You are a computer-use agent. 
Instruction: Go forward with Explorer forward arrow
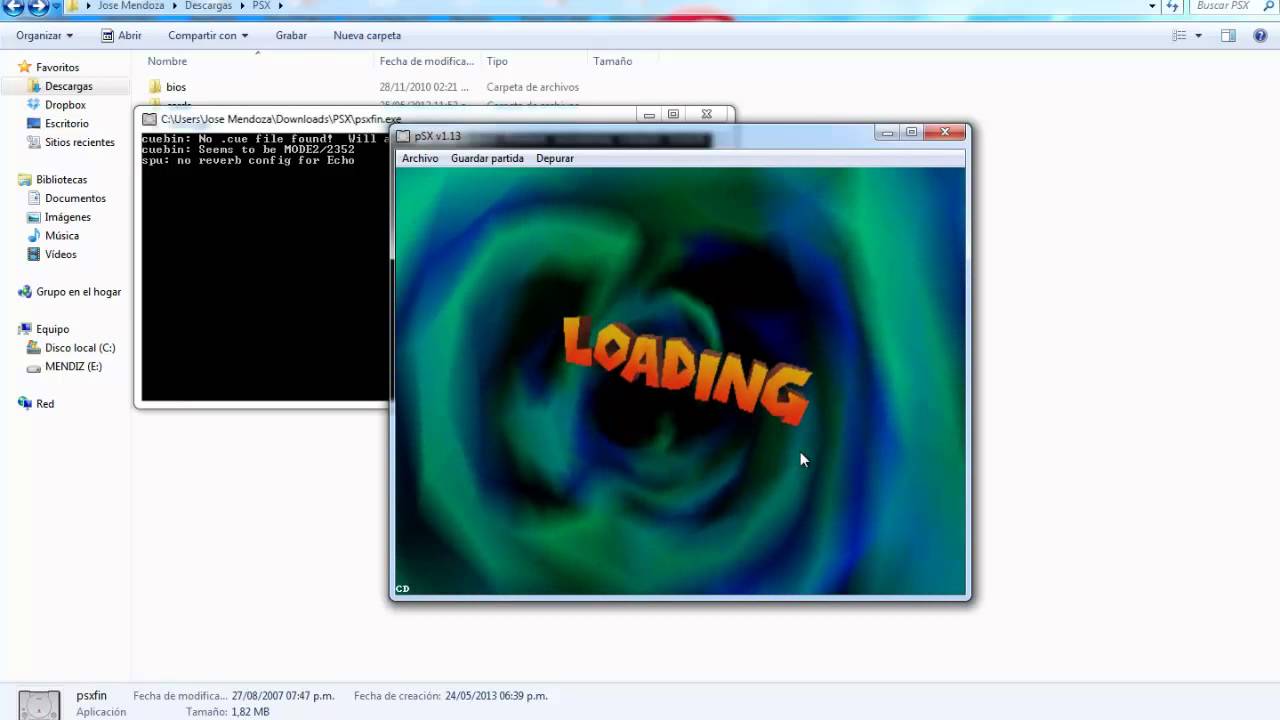coord(38,7)
